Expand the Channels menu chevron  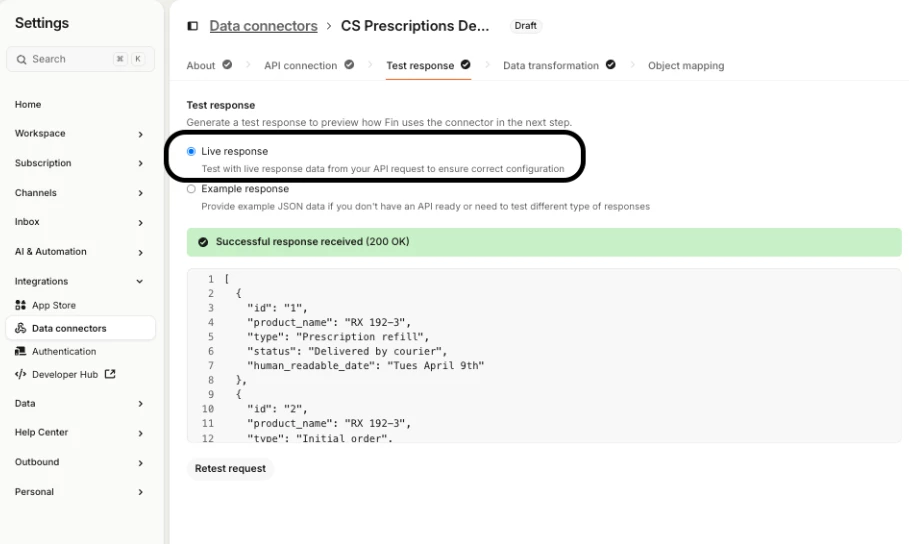tap(140, 193)
